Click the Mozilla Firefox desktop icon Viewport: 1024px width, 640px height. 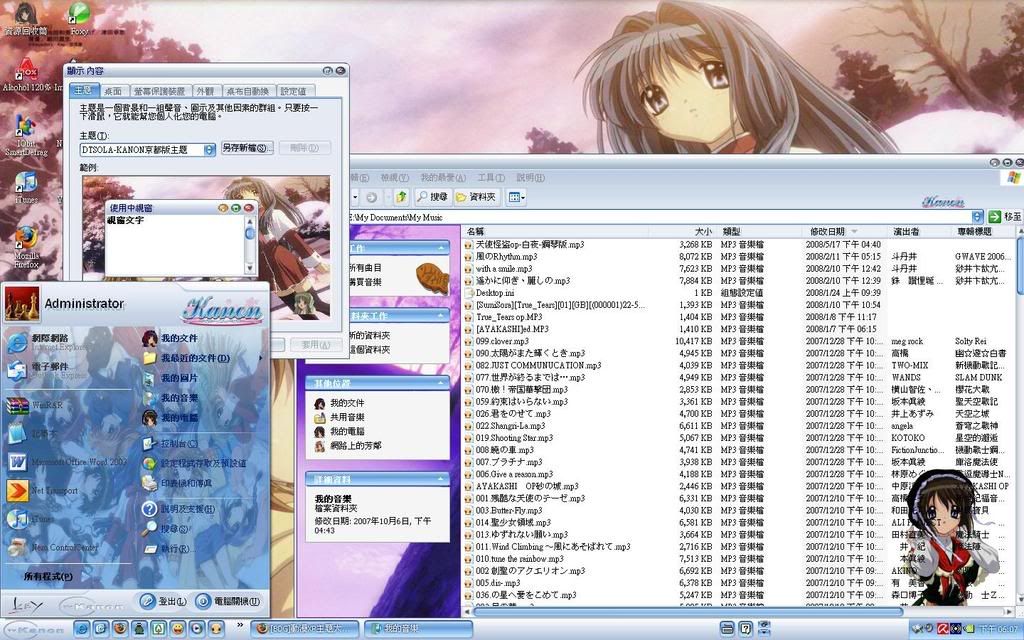click(x=26, y=247)
